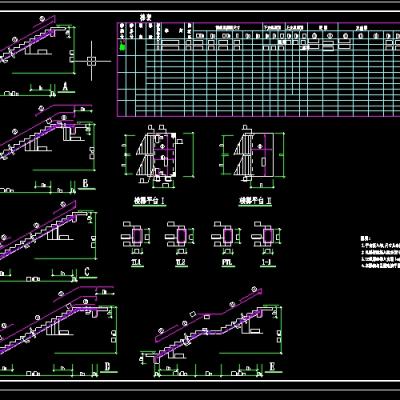This screenshot has height=400, width=400.
Task: Select the stair section label B
Action: [x=85, y=184]
